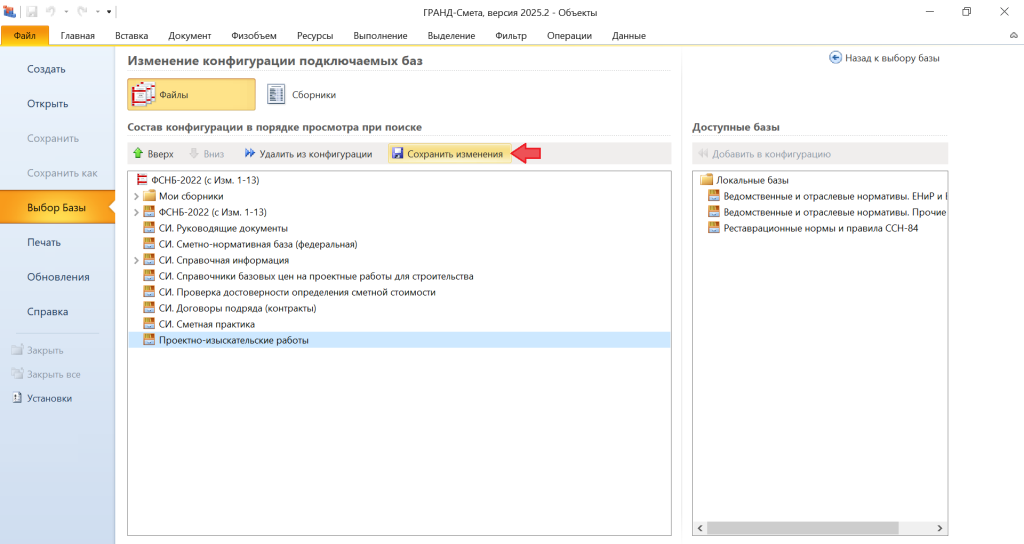
Task: Collapse the ribbon using top-right chevron
Action: coord(1013,36)
